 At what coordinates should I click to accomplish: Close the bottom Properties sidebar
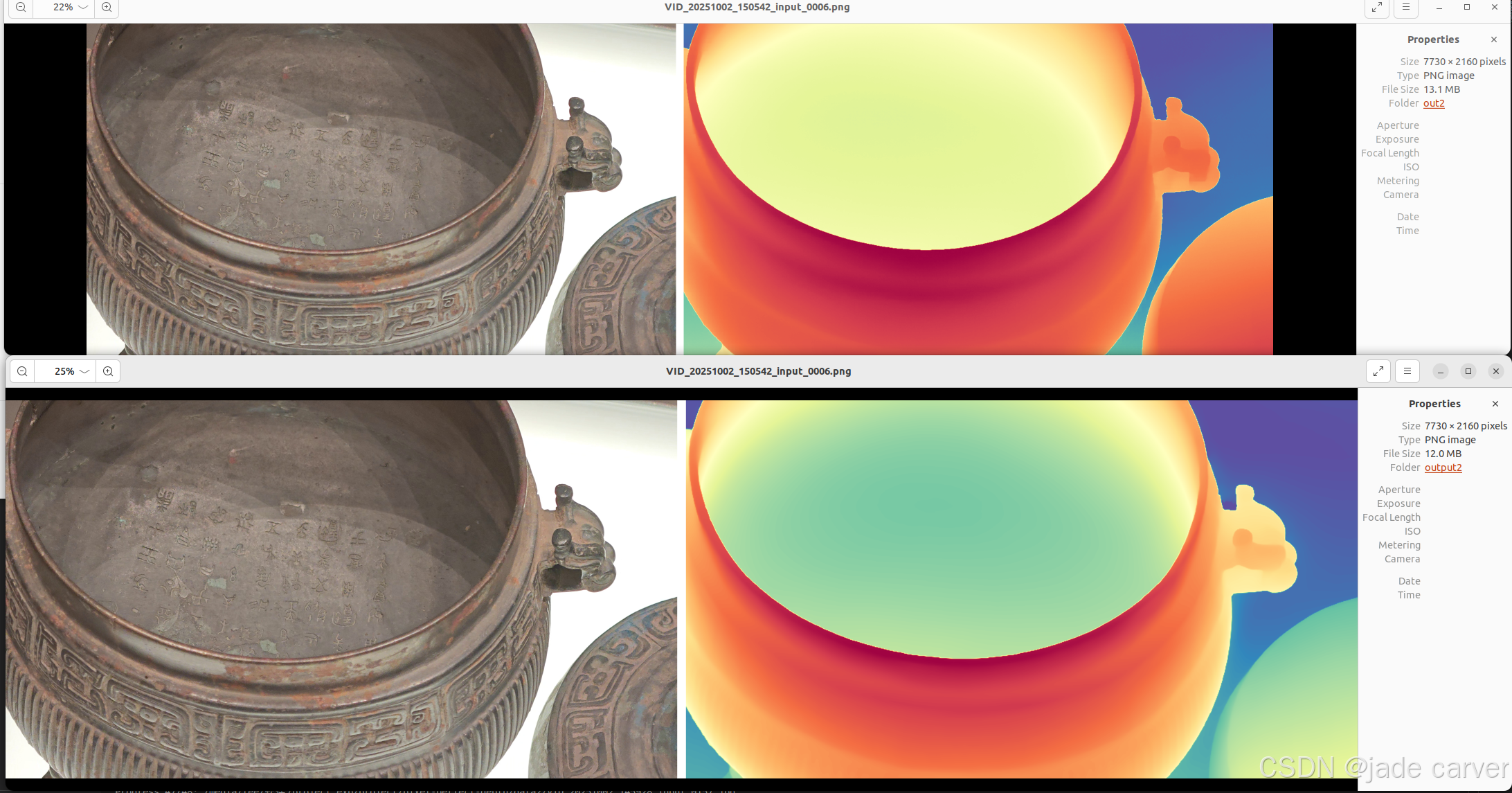coord(1495,404)
